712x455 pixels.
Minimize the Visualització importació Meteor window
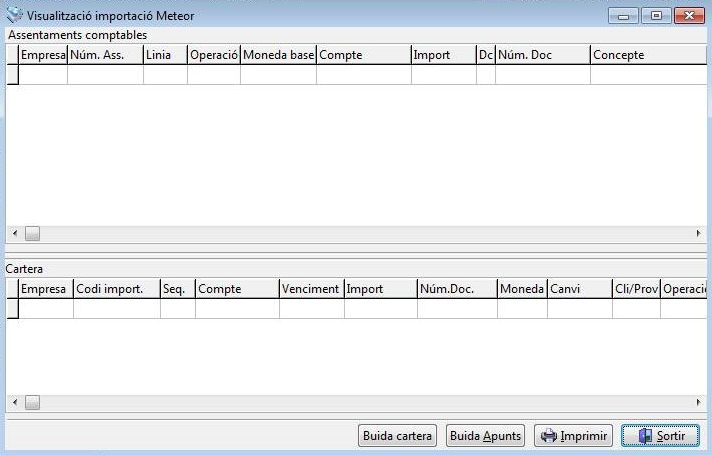[623, 16]
